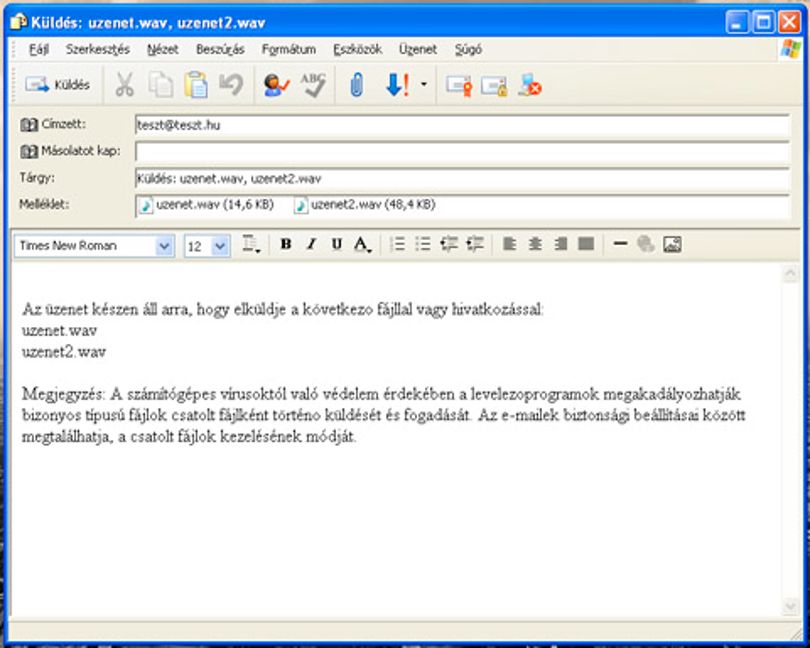Click the Check Names icon
This screenshot has height=648, width=810.
(x=276, y=85)
